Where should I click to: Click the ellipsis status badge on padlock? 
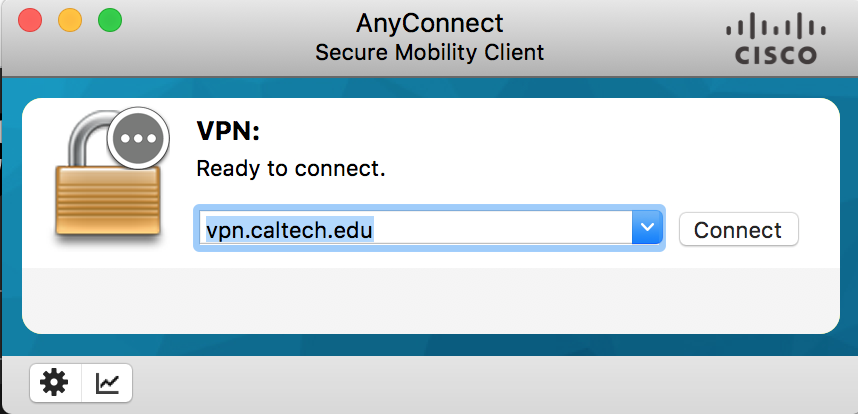[x=139, y=137]
